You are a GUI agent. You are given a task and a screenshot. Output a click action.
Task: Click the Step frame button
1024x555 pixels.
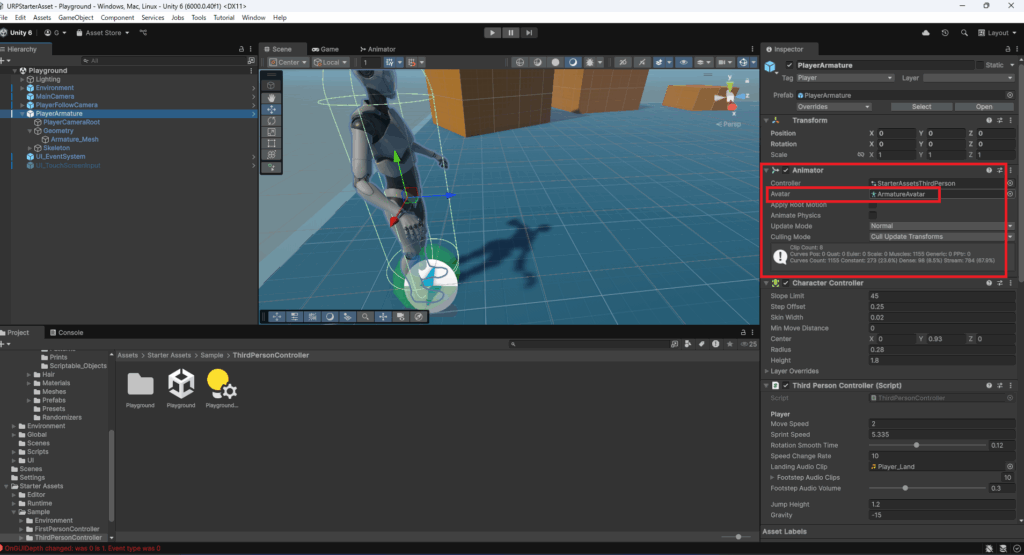coord(529,33)
